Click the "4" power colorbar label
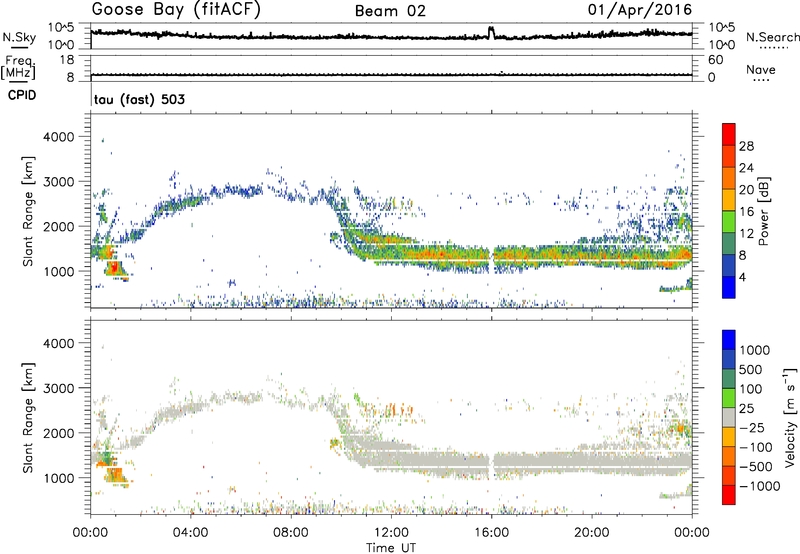800x554 pixels. [x=743, y=277]
